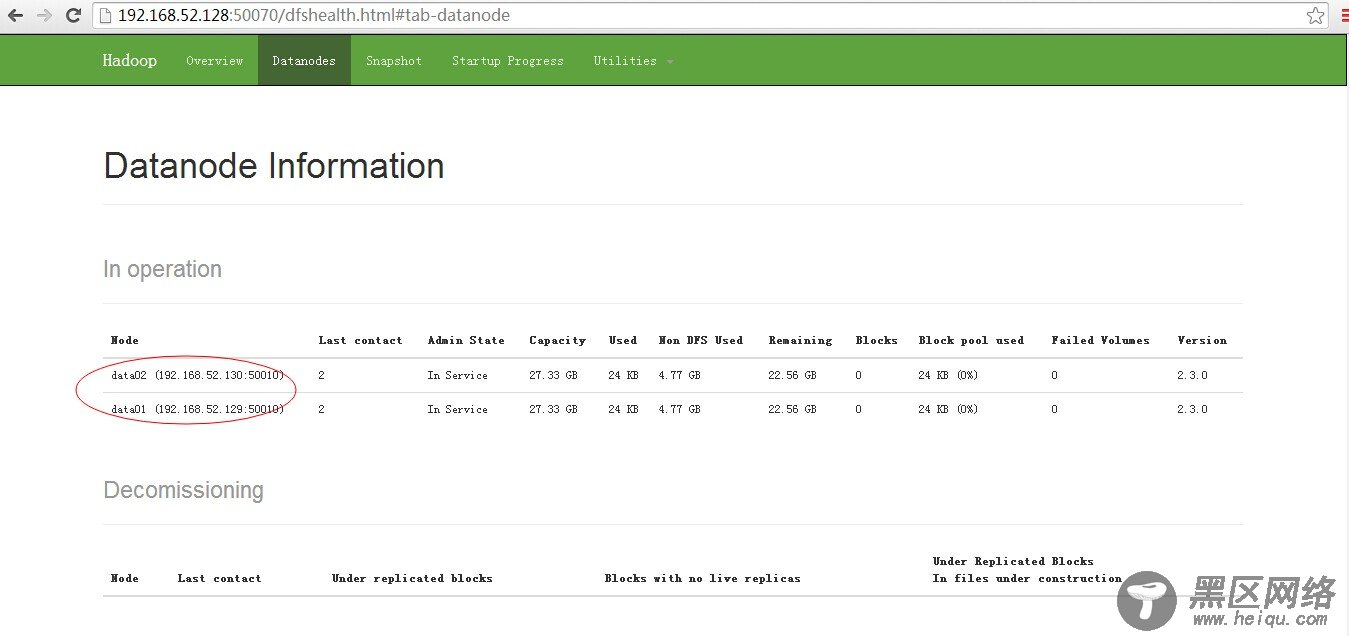The width and height of the screenshot is (1349, 636).
Task: Click version 2.3.0 in data02 row
Action: pos(1192,375)
